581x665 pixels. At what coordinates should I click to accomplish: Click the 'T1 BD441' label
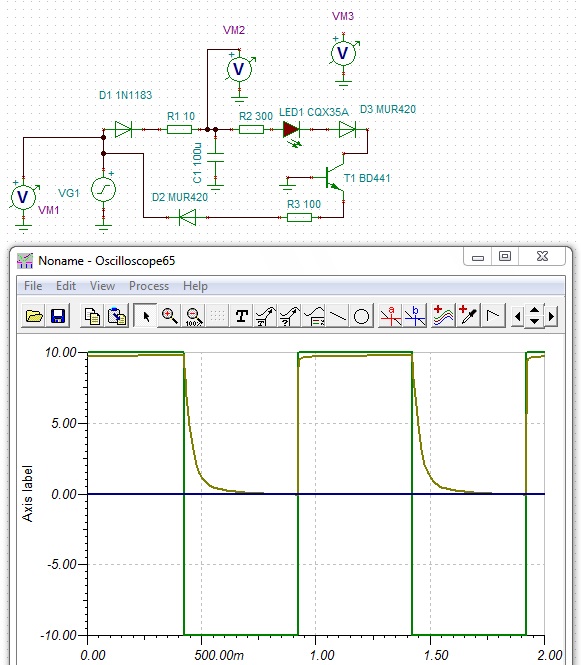[366, 178]
